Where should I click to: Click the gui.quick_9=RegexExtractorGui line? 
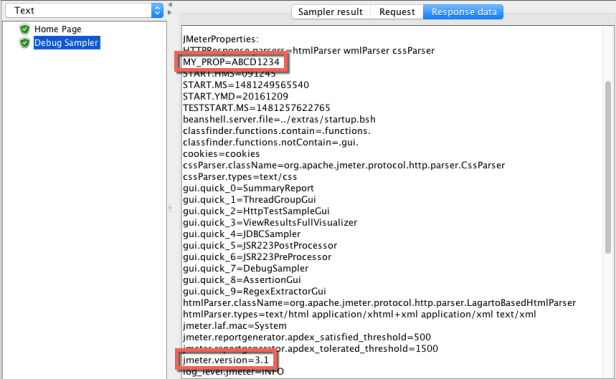pyautogui.click(x=254, y=291)
